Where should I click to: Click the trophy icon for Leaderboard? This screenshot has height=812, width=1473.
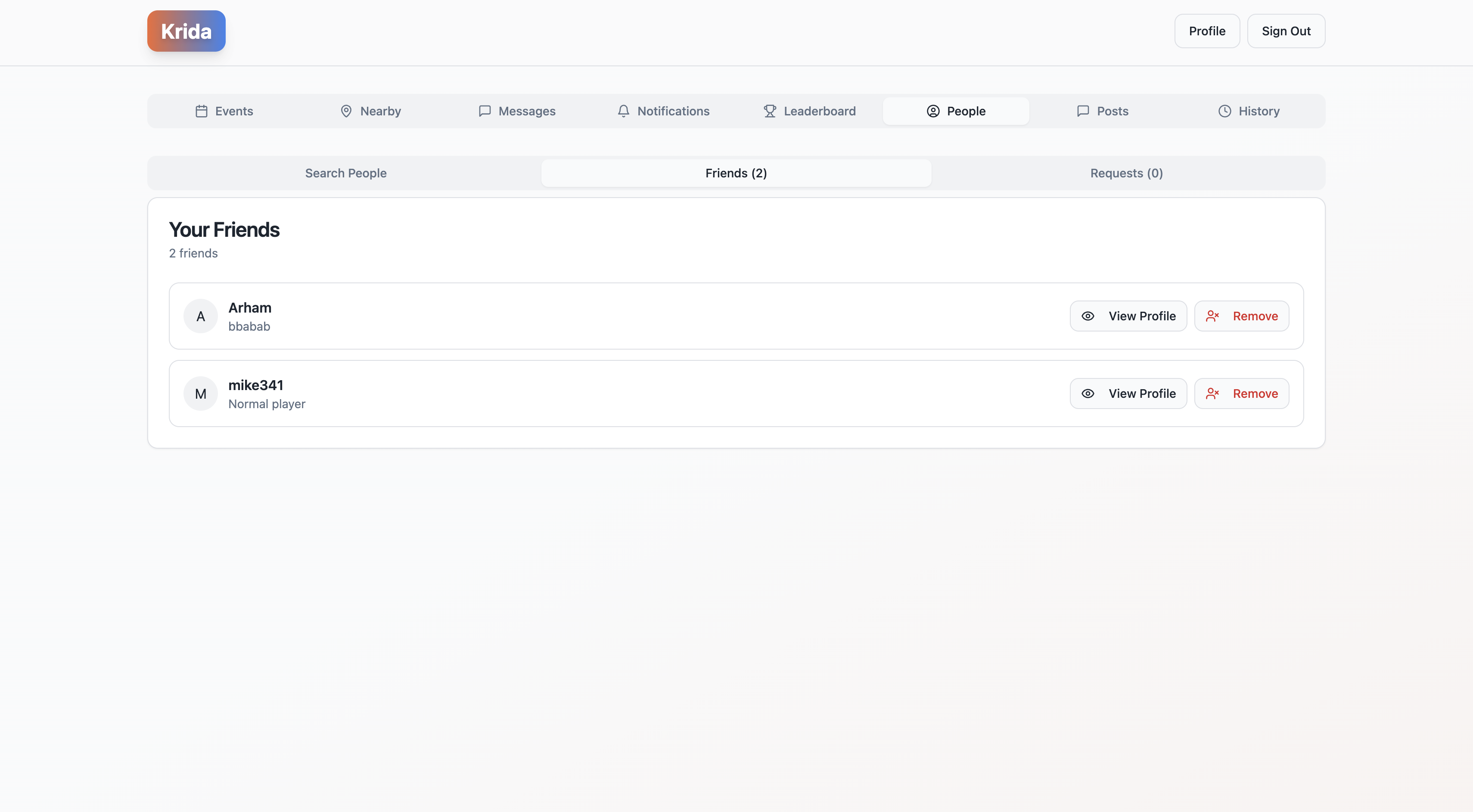click(770, 111)
